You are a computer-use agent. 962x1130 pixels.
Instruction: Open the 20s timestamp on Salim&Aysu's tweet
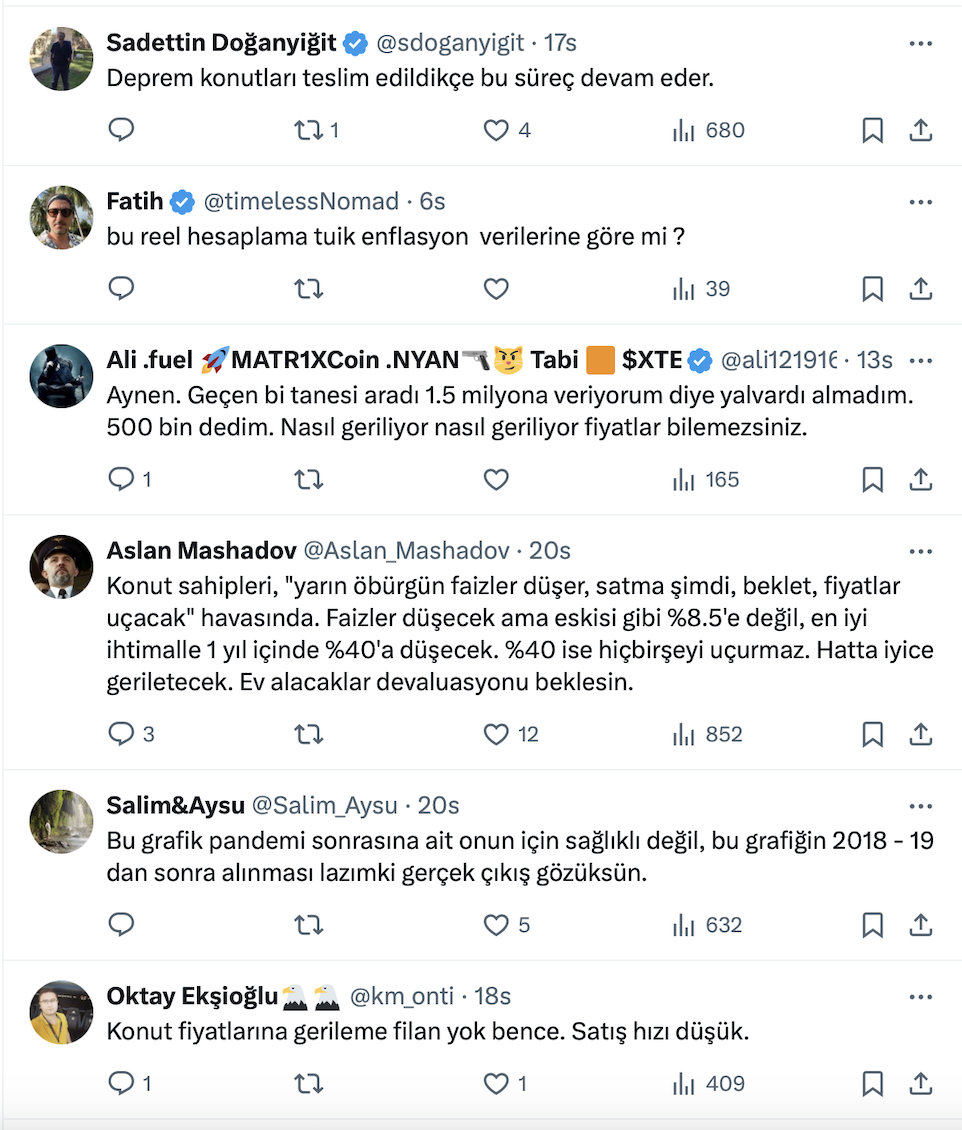point(438,805)
